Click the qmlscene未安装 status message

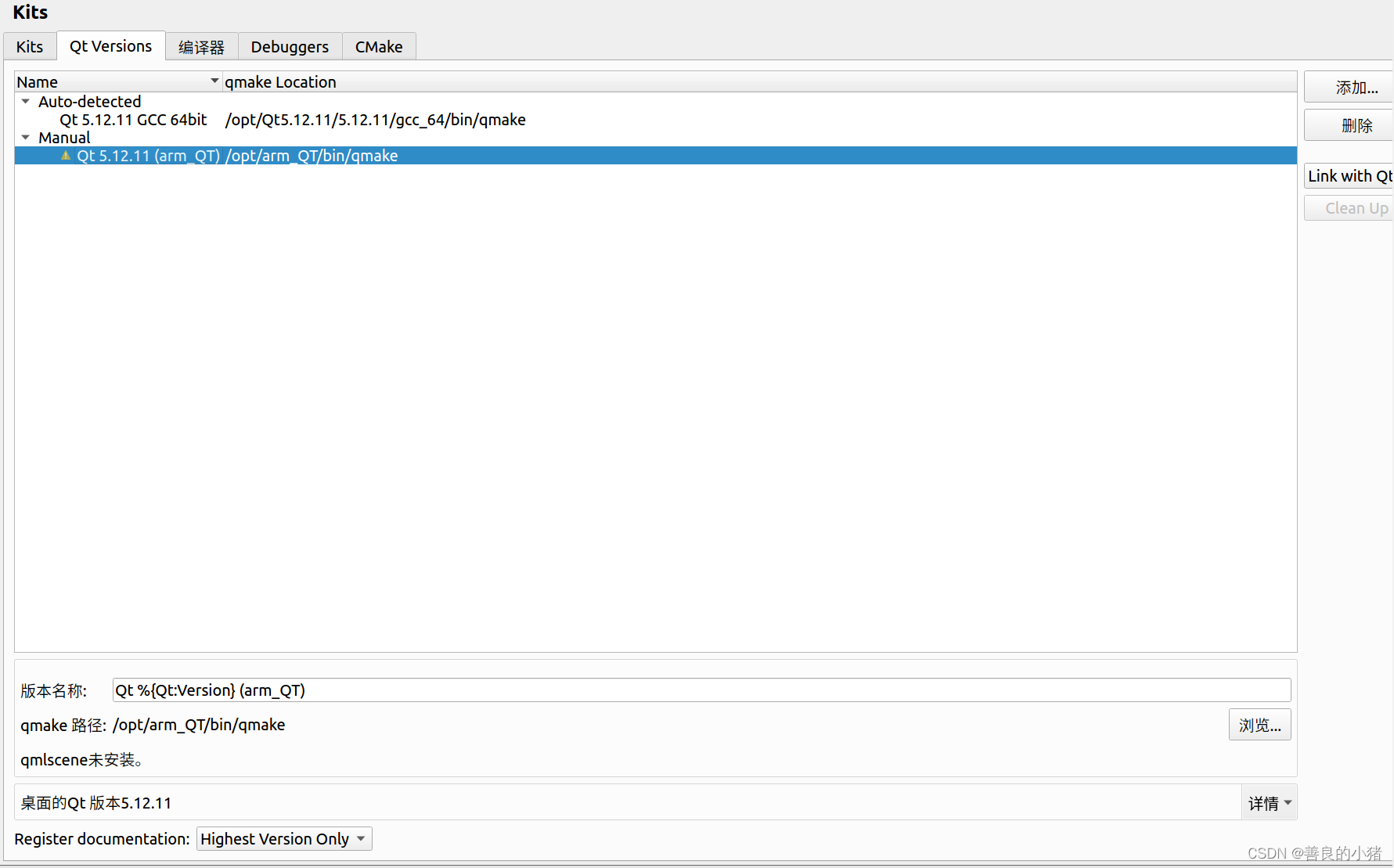81,760
